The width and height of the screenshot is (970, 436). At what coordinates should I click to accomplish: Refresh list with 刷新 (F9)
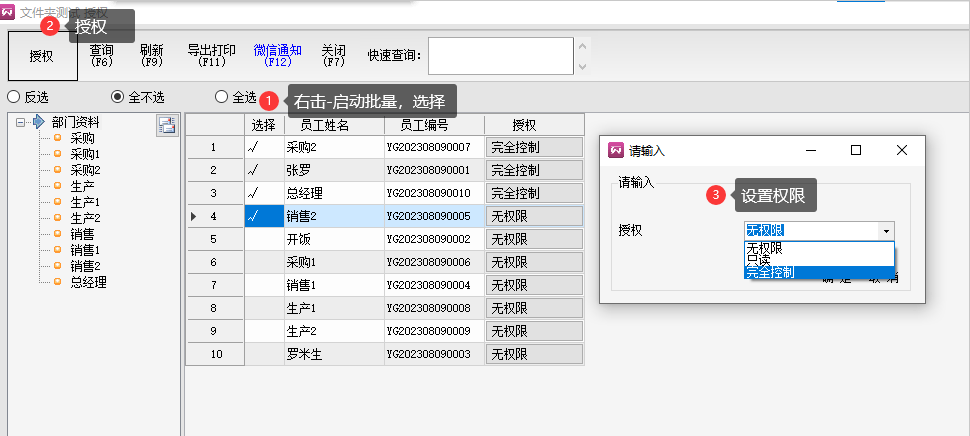pos(151,55)
